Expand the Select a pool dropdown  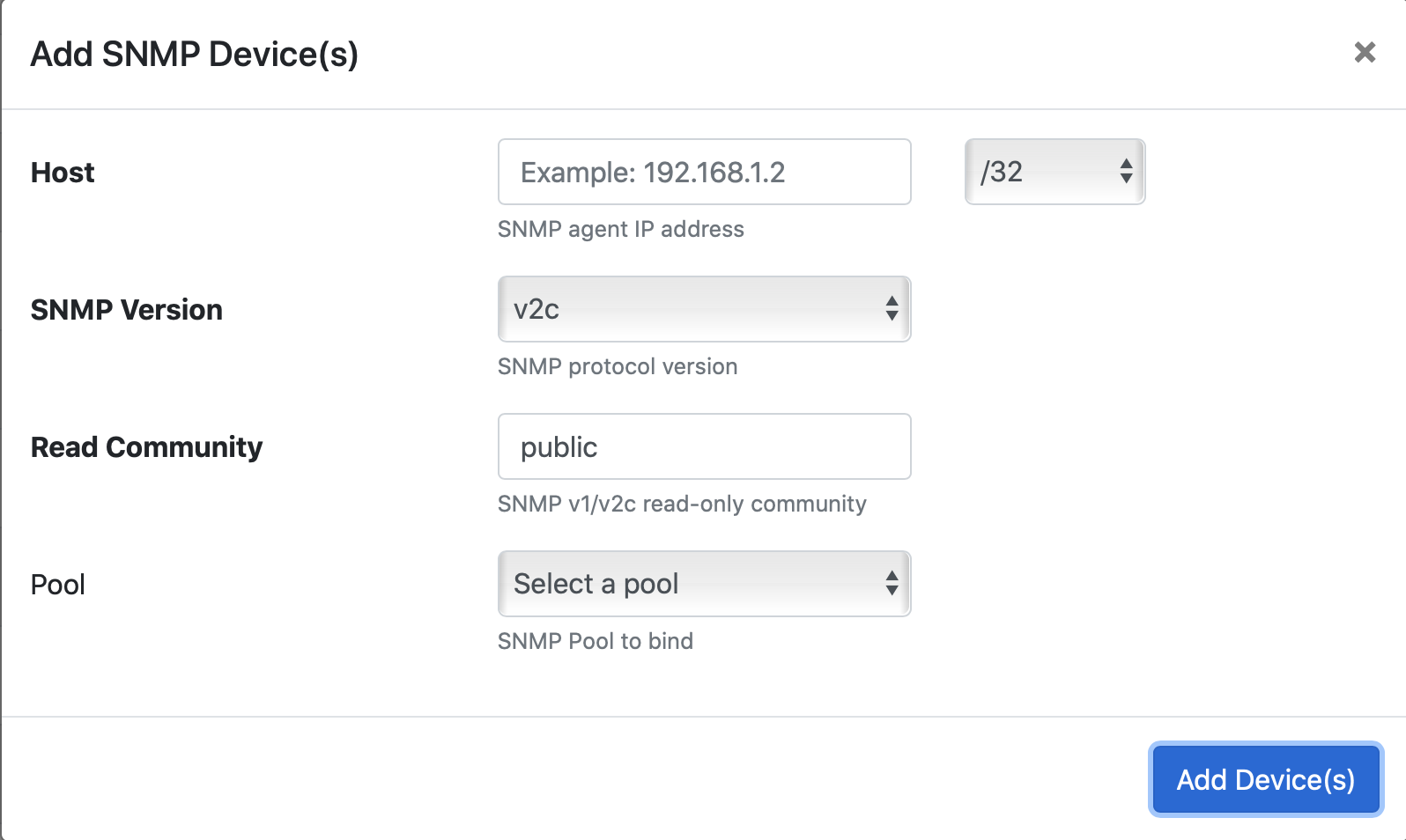[704, 584]
